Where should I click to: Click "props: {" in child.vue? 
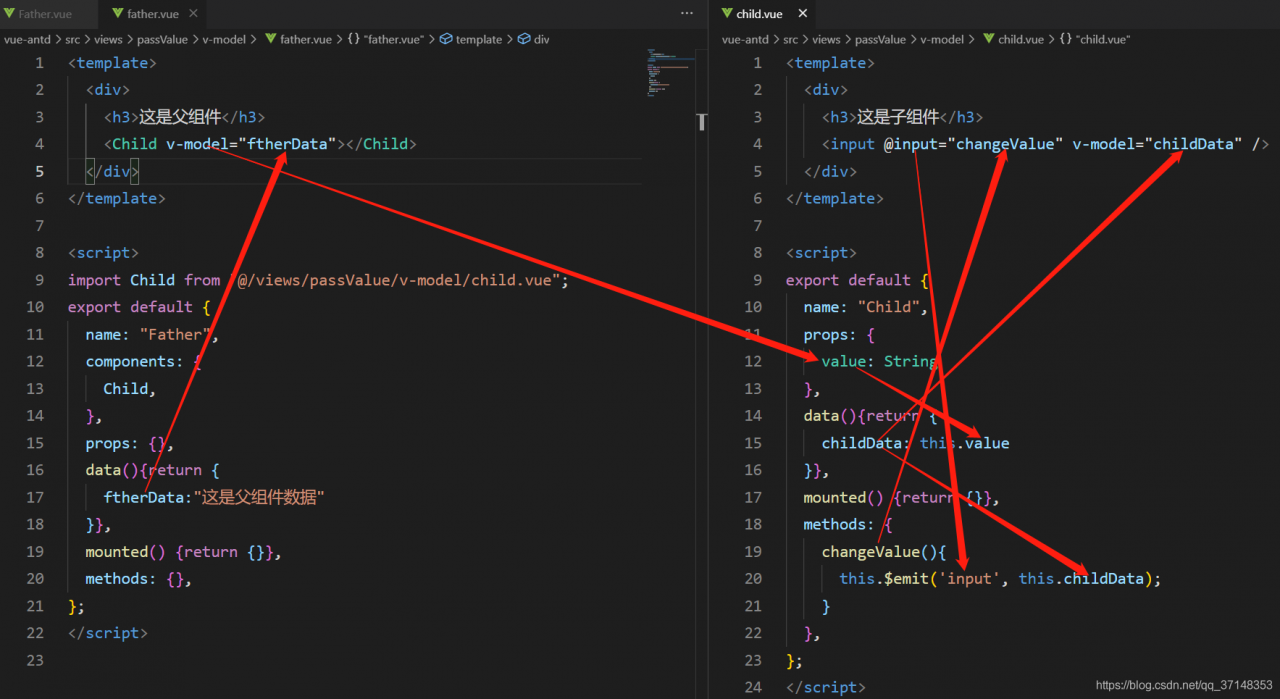coord(839,334)
